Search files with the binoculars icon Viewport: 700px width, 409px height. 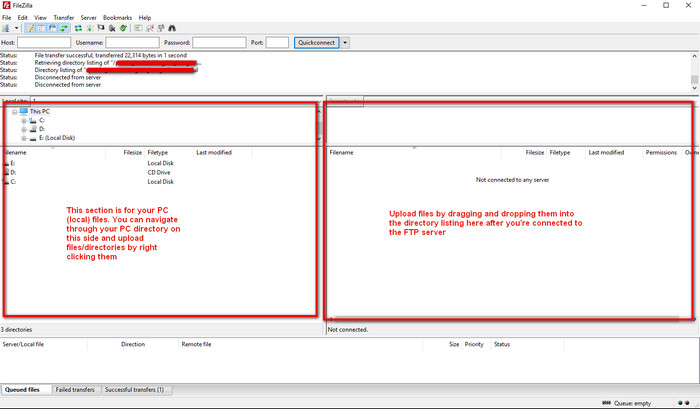[172, 28]
